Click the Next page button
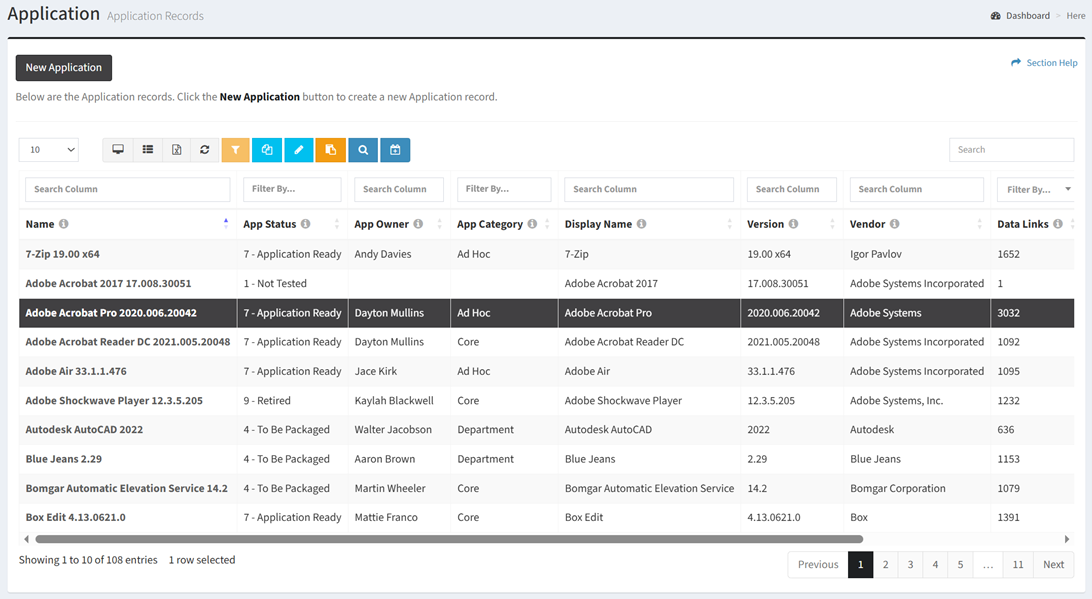The image size is (1092, 599). [x=1053, y=565]
